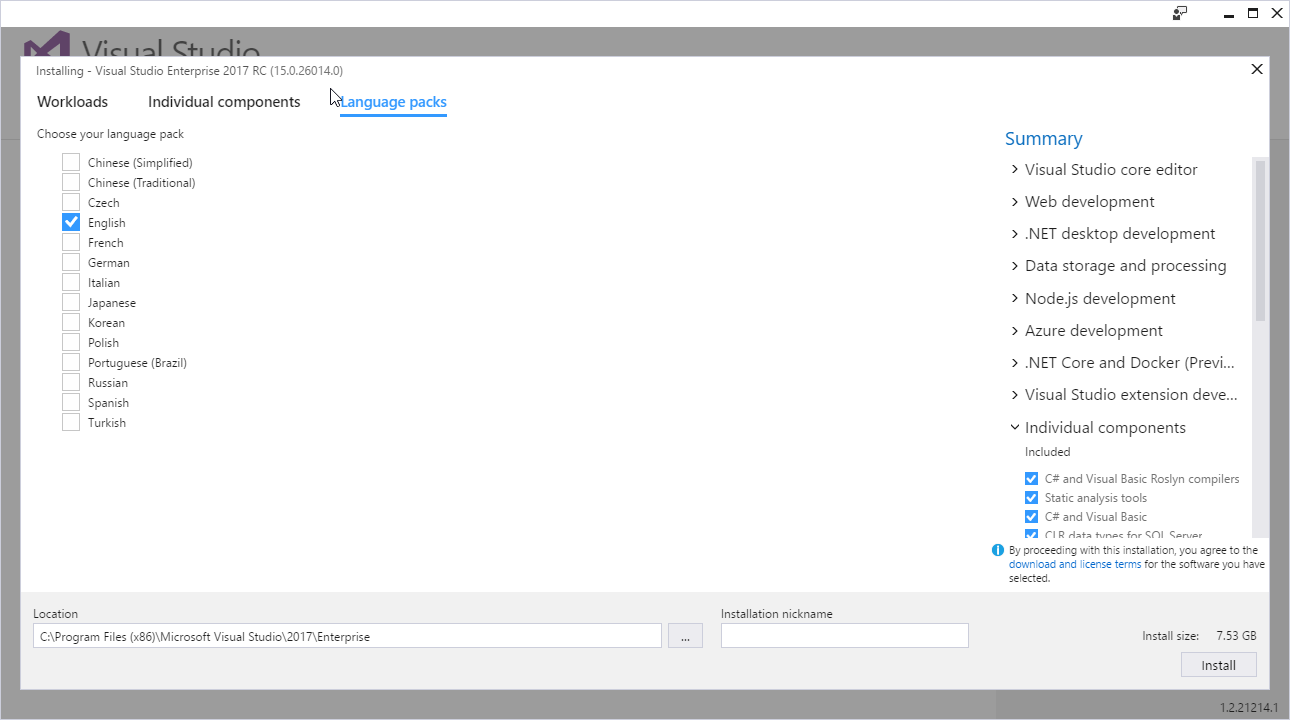Viewport: 1290px width, 720px height.
Task: Select the Korean language pack
Action: (71, 322)
